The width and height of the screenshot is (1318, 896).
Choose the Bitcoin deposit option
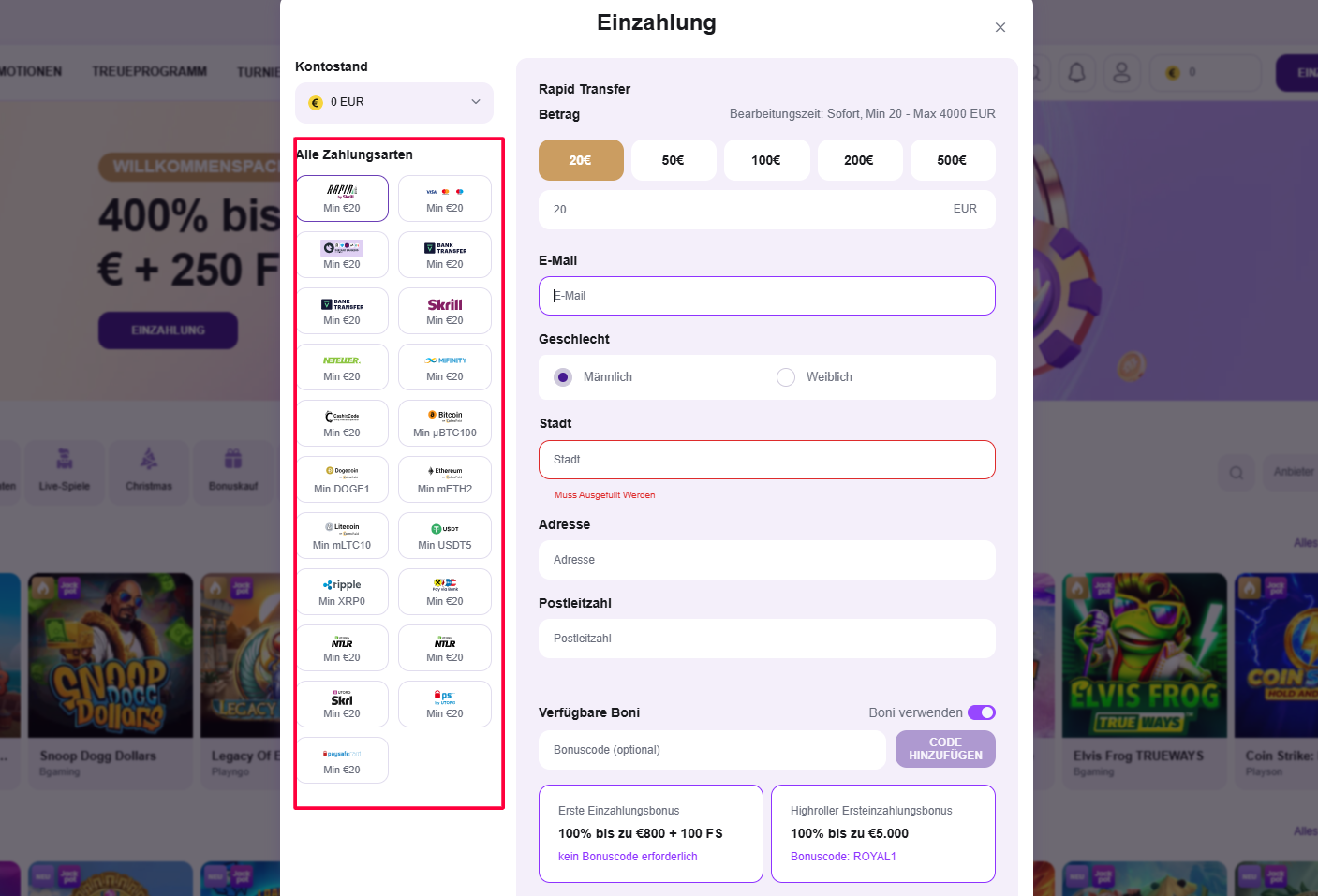coord(444,422)
